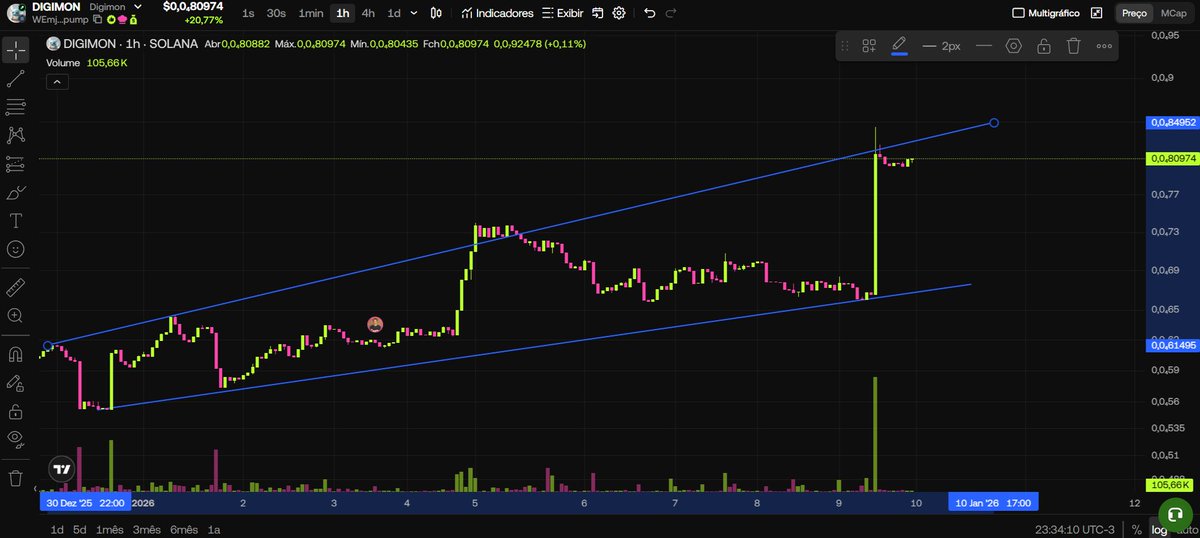Toggle stay-in-drawing-mode pencil lock

tap(15, 382)
